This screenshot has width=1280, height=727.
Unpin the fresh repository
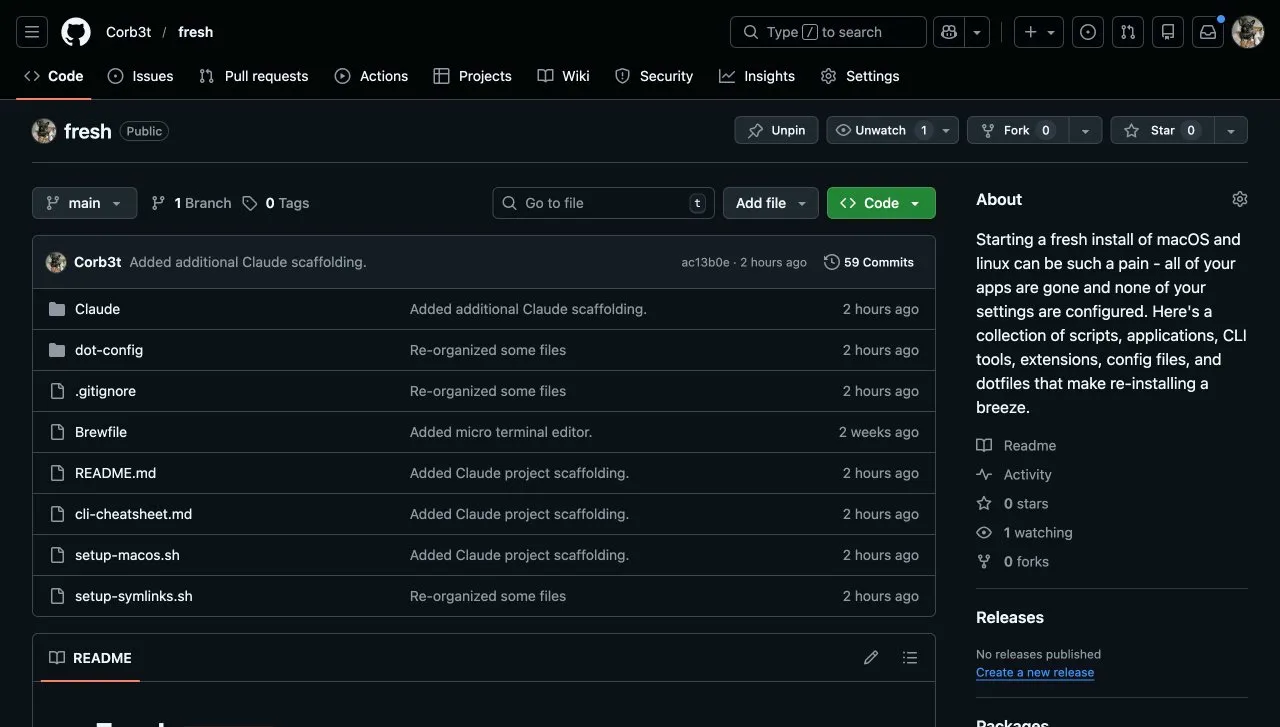(776, 130)
